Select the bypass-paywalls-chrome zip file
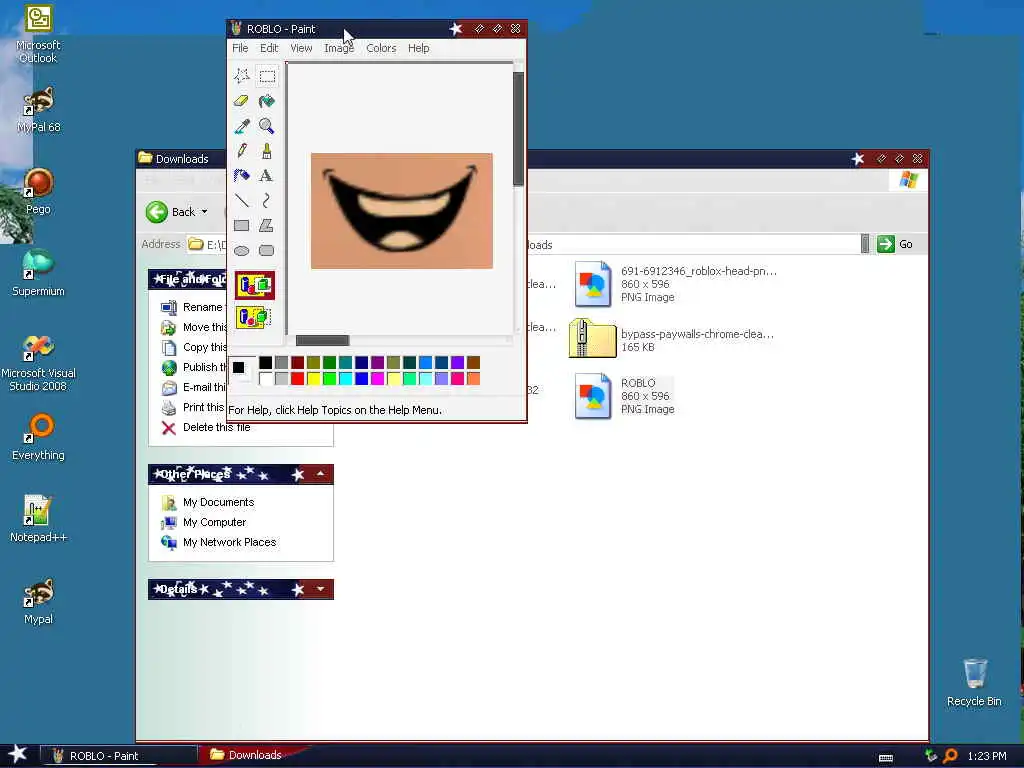This screenshot has height=768, width=1024. (671, 340)
